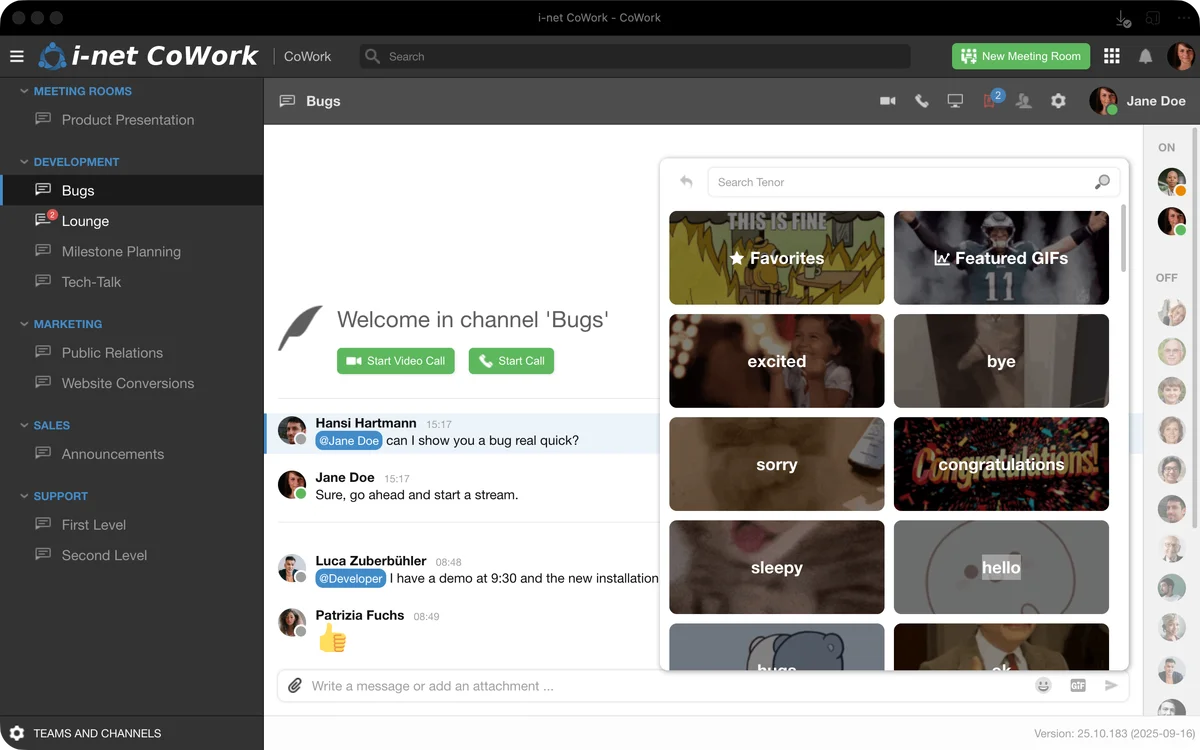Open the Lounge channel

[x=85, y=221]
